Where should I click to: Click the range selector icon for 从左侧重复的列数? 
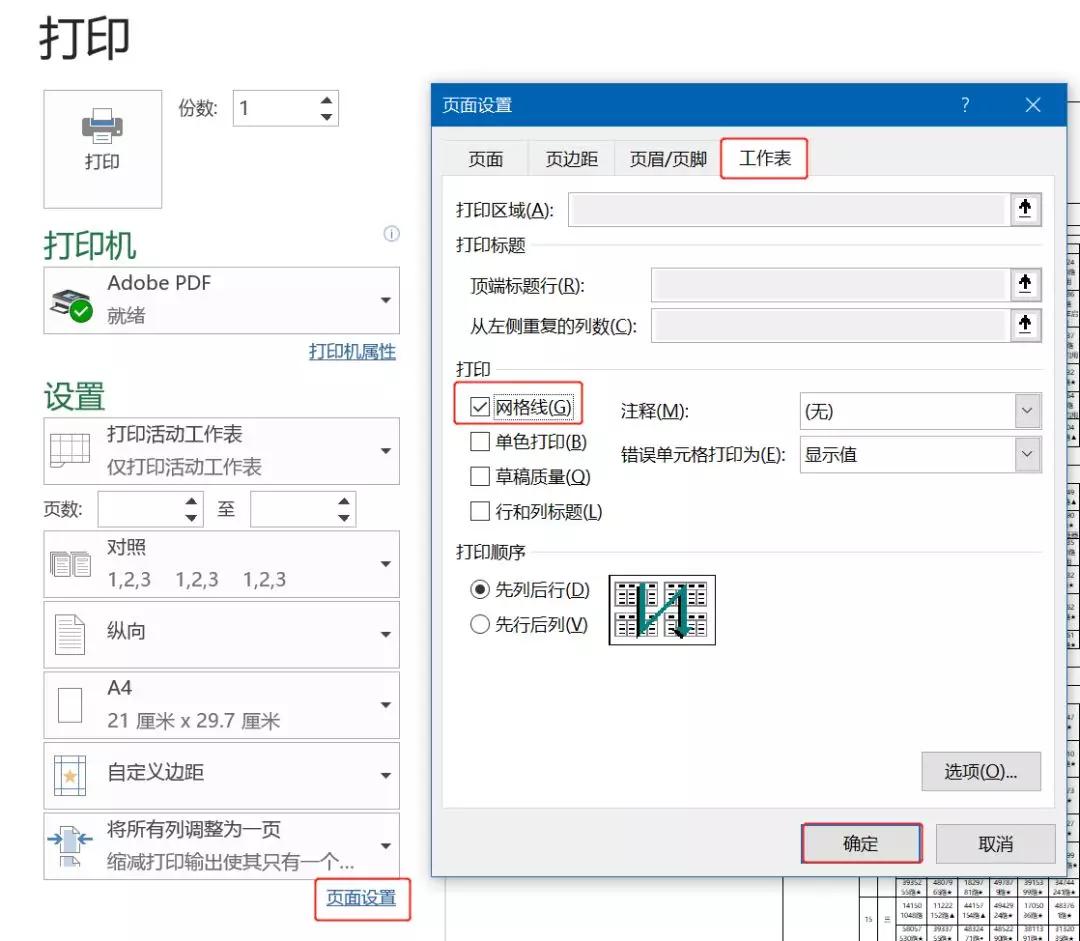coord(1026,324)
